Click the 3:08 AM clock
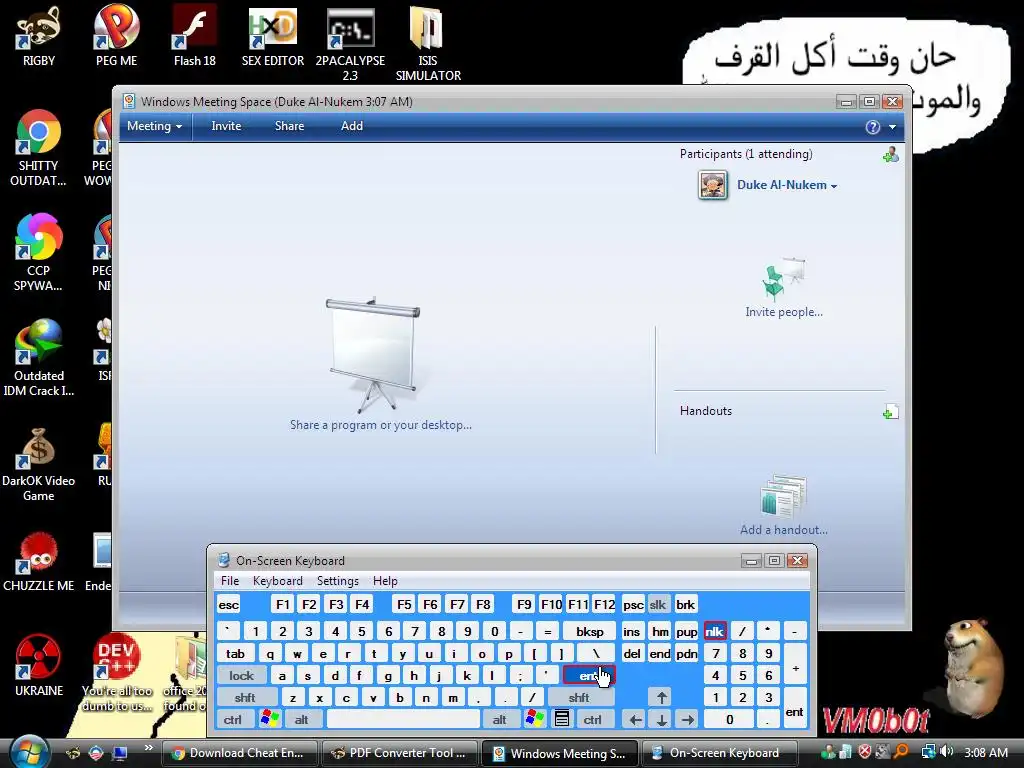Image resolution: width=1024 pixels, height=768 pixels. [x=985, y=752]
